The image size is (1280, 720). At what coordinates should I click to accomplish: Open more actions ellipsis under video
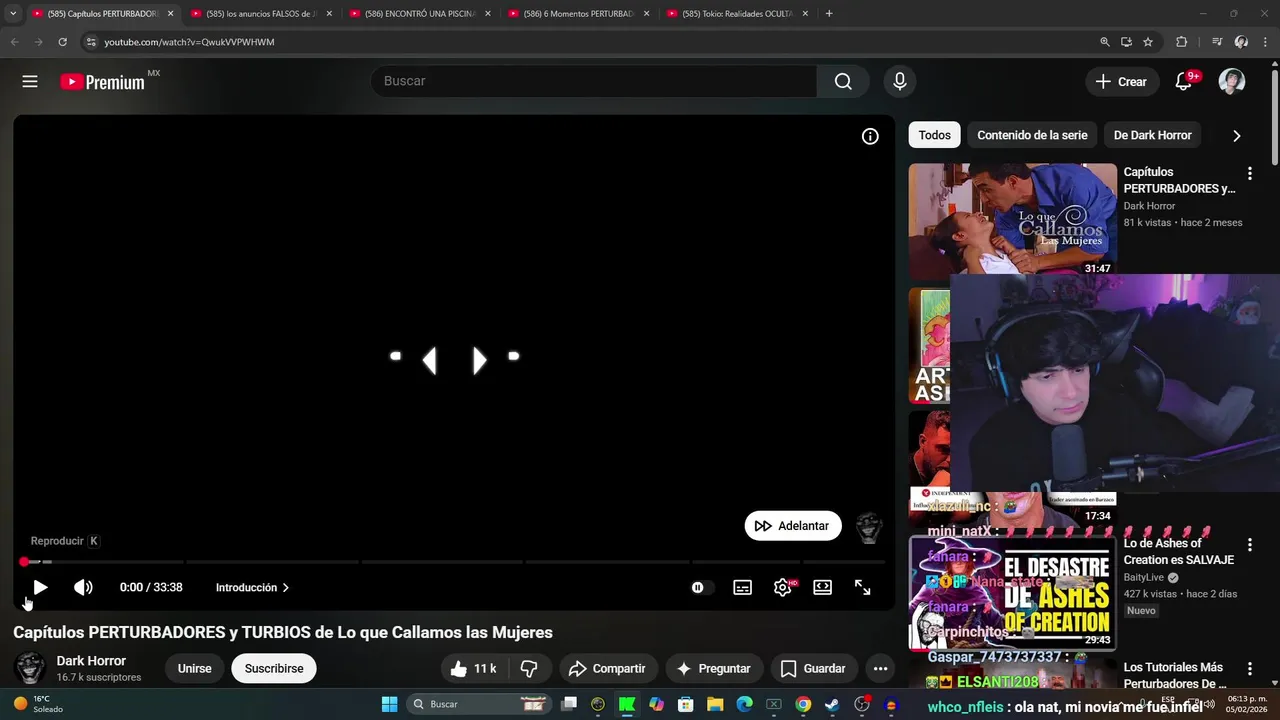tap(880, 668)
